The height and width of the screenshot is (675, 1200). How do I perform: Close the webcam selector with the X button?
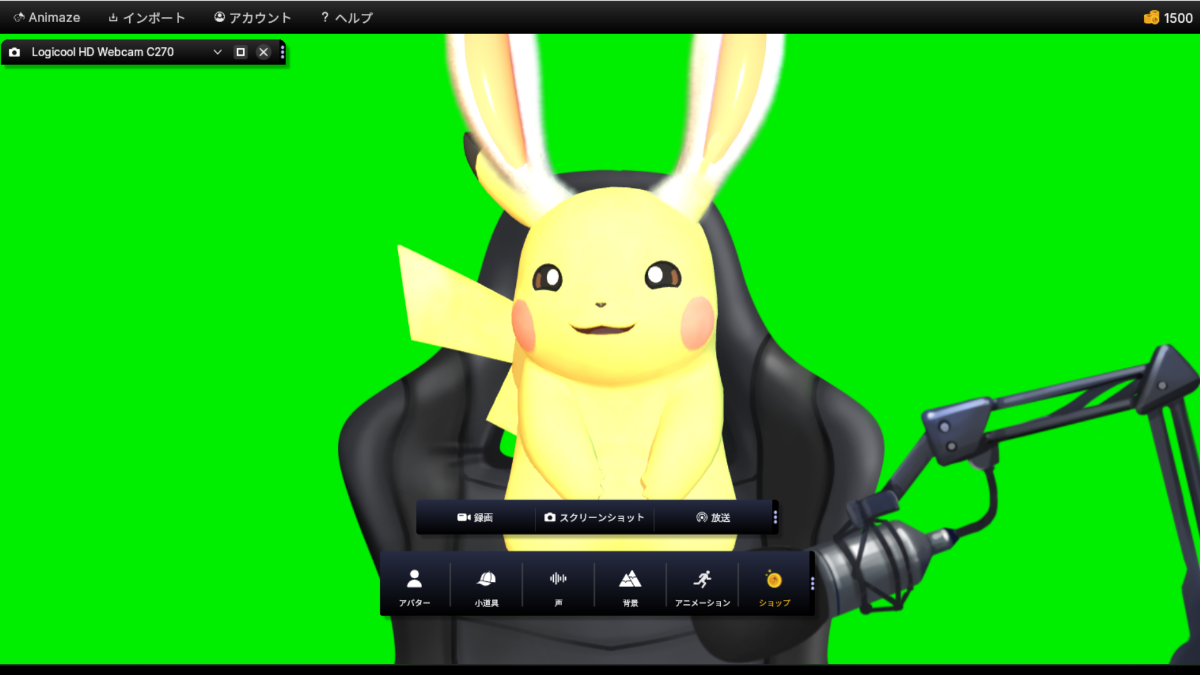pyautogui.click(x=263, y=52)
